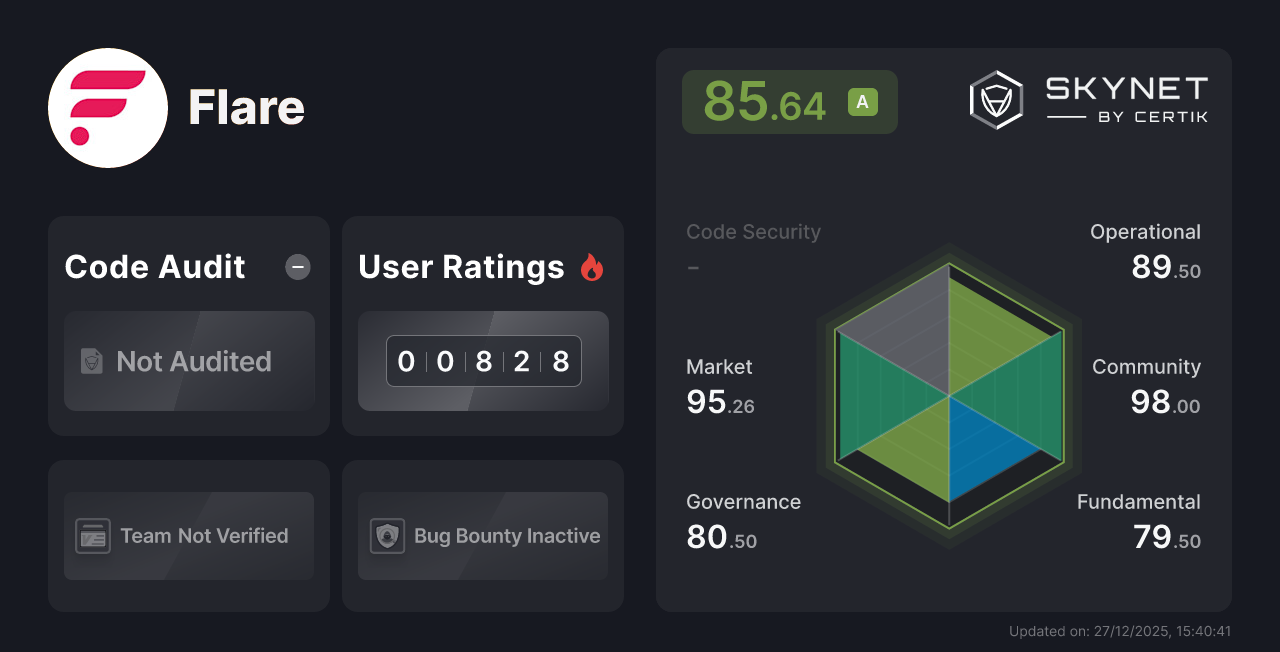Click the last updated timestamp text
This screenshot has height=652, width=1280.
pos(1121,631)
